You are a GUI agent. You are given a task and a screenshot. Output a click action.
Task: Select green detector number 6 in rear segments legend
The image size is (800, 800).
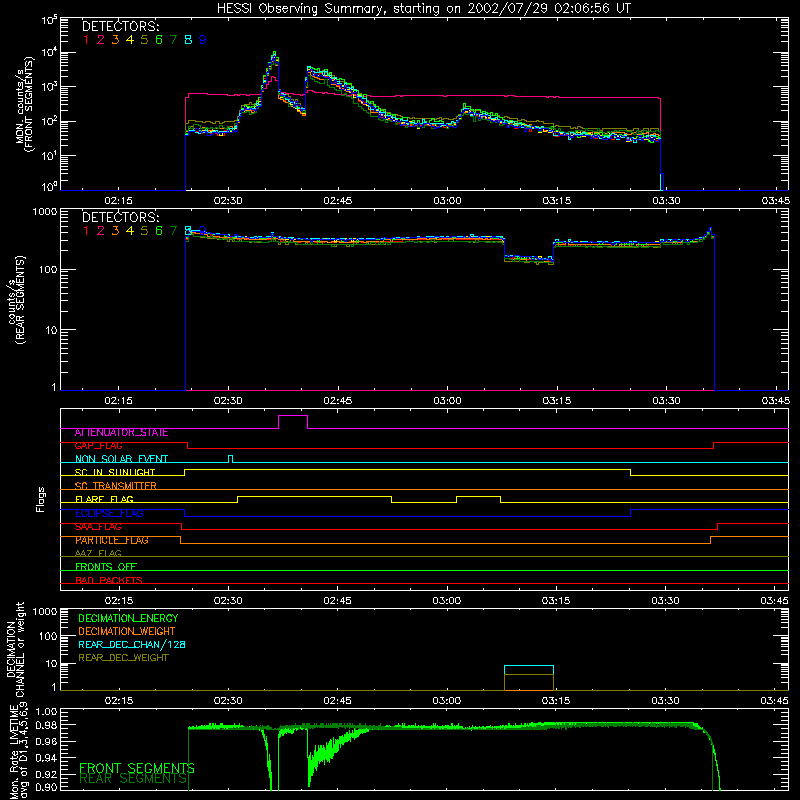(159, 231)
